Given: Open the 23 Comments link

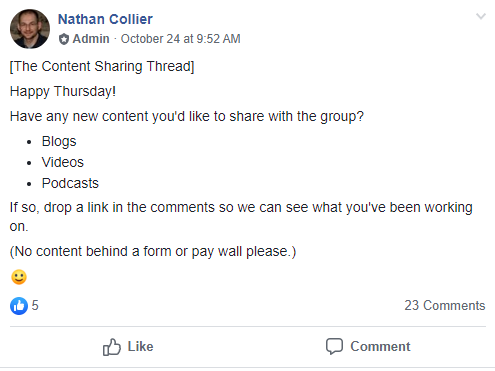Looking at the screenshot, I should pos(445,305).
